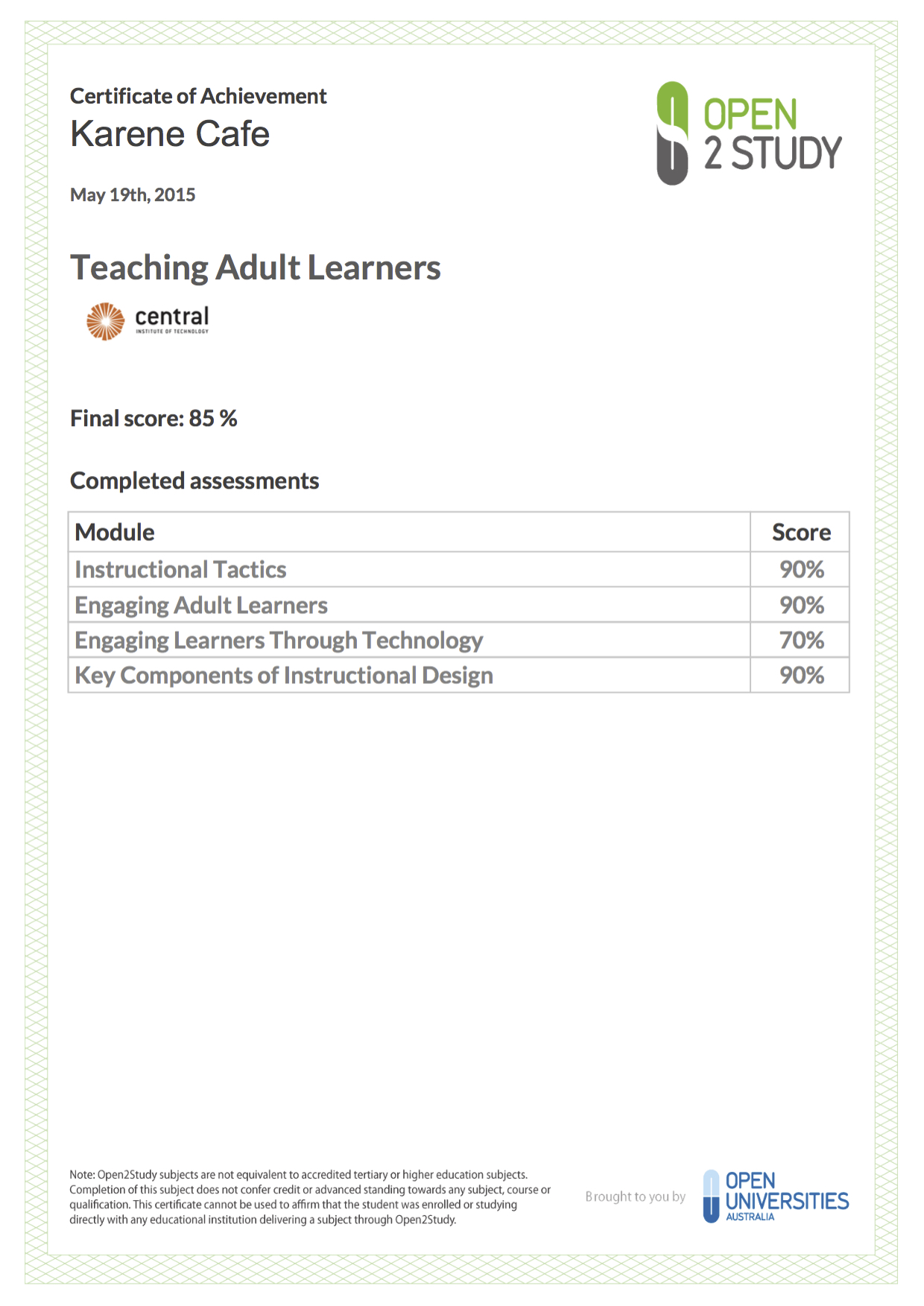
Task: Click the green S emblem icon
Action: click(x=672, y=133)
